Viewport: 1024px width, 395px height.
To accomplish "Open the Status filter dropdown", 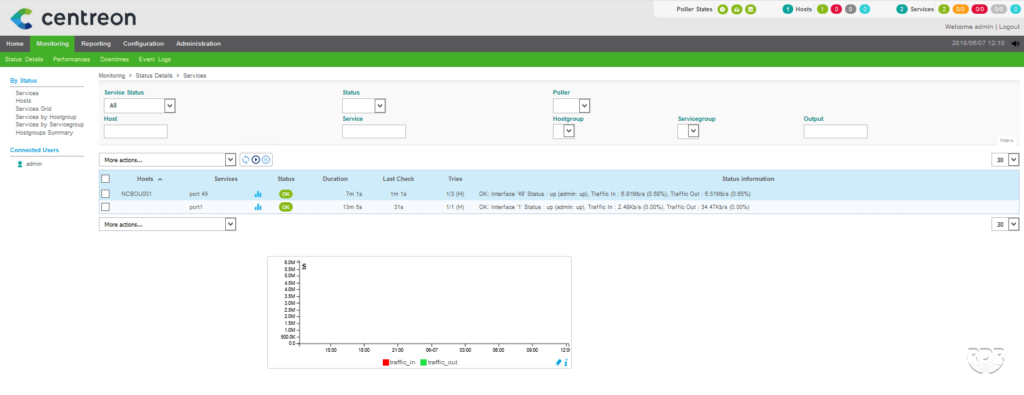I will click(x=364, y=105).
